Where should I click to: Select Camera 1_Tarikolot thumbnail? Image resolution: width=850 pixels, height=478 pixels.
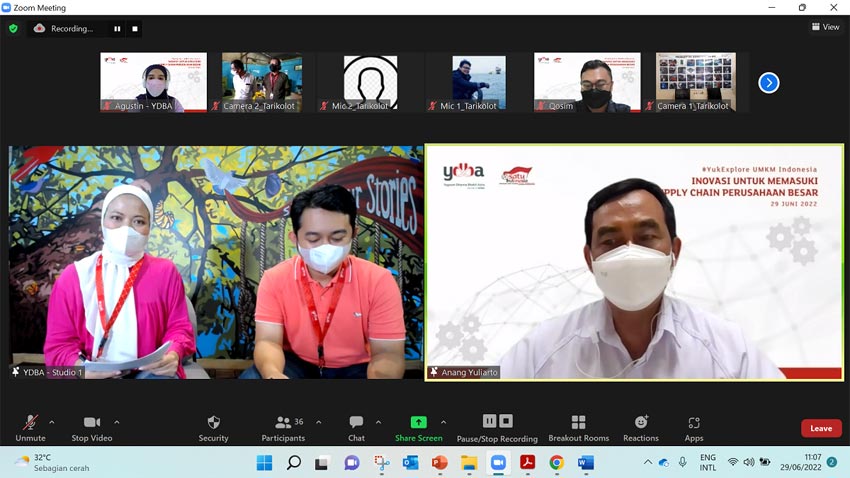point(696,82)
